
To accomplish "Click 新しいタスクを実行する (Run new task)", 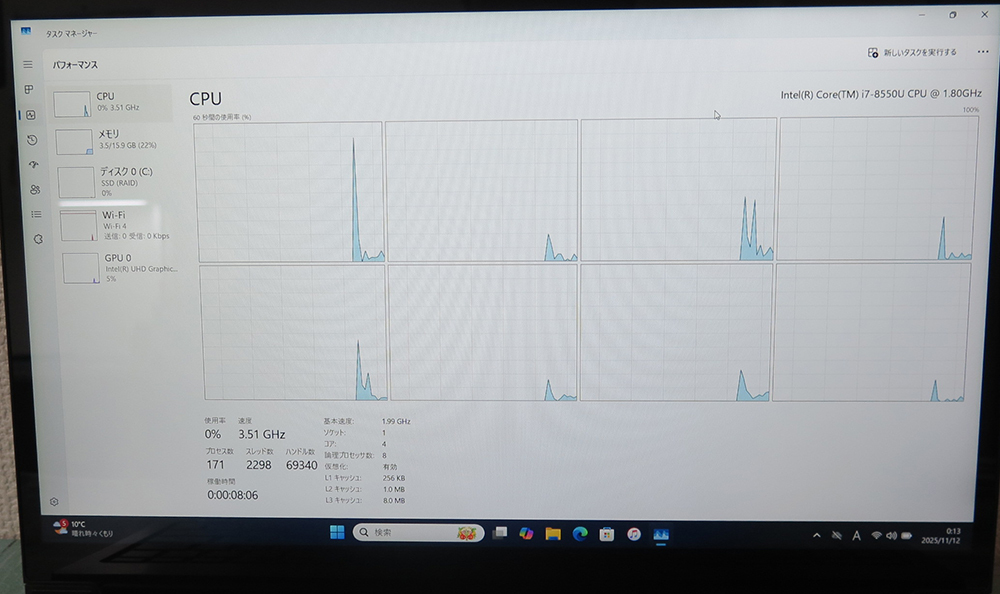I will (x=912, y=52).
